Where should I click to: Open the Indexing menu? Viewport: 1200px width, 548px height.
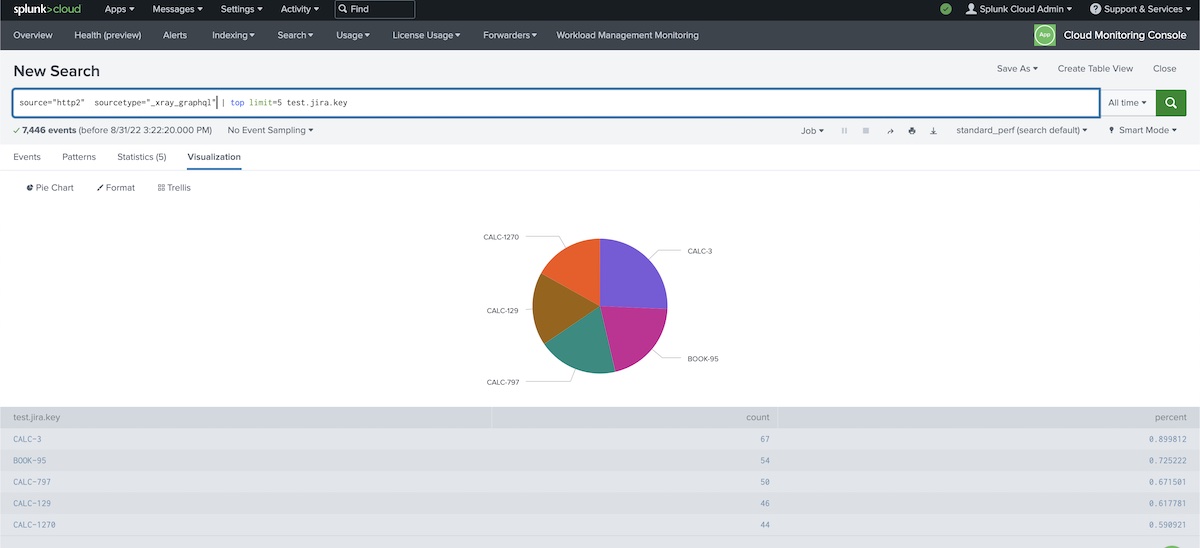coord(233,35)
